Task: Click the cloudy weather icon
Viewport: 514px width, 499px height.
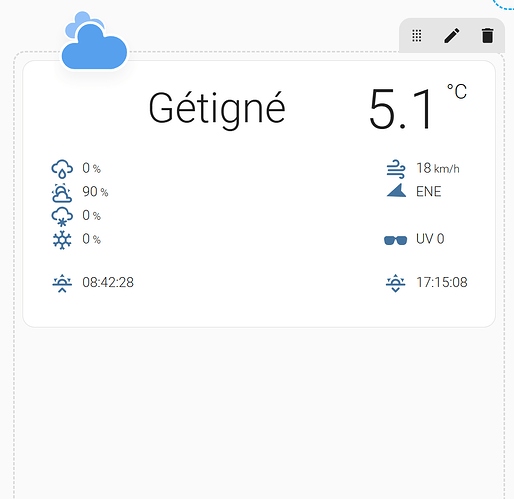Action: coord(95,41)
